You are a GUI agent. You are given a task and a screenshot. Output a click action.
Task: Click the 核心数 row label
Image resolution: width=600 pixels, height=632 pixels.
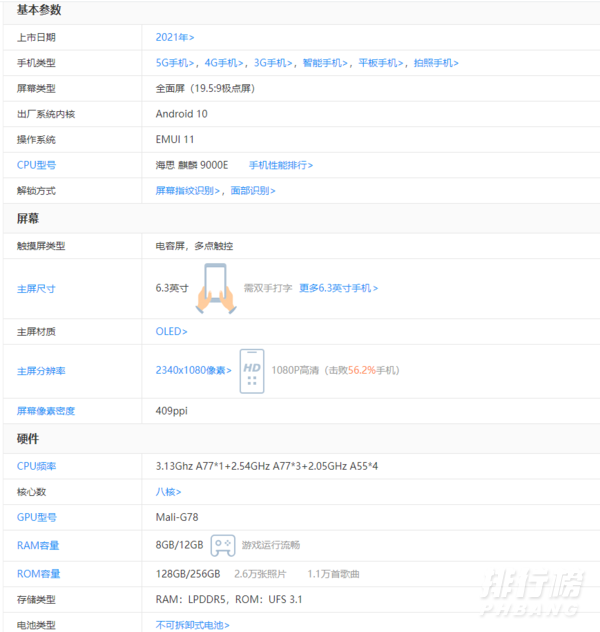[x=31, y=492]
